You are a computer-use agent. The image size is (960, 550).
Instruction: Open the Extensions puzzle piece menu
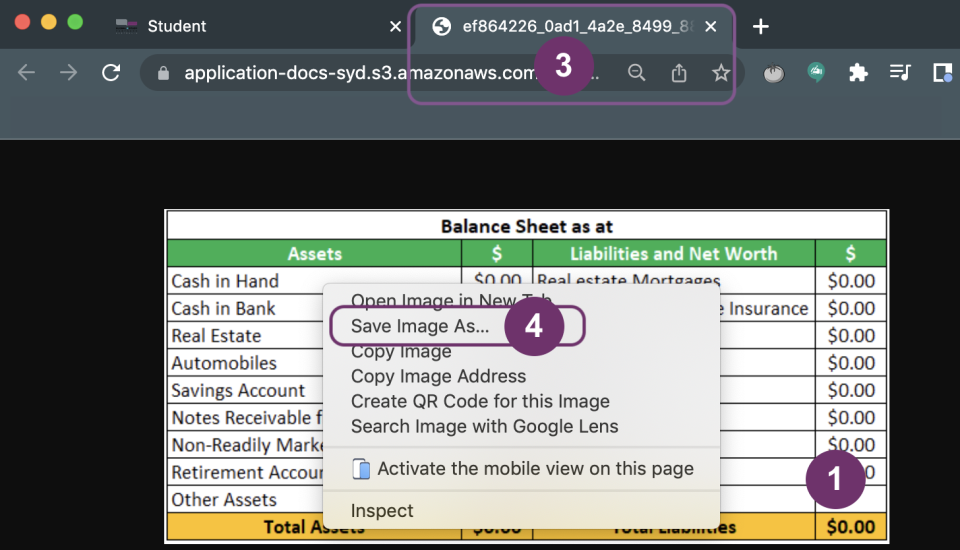(858, 73)
